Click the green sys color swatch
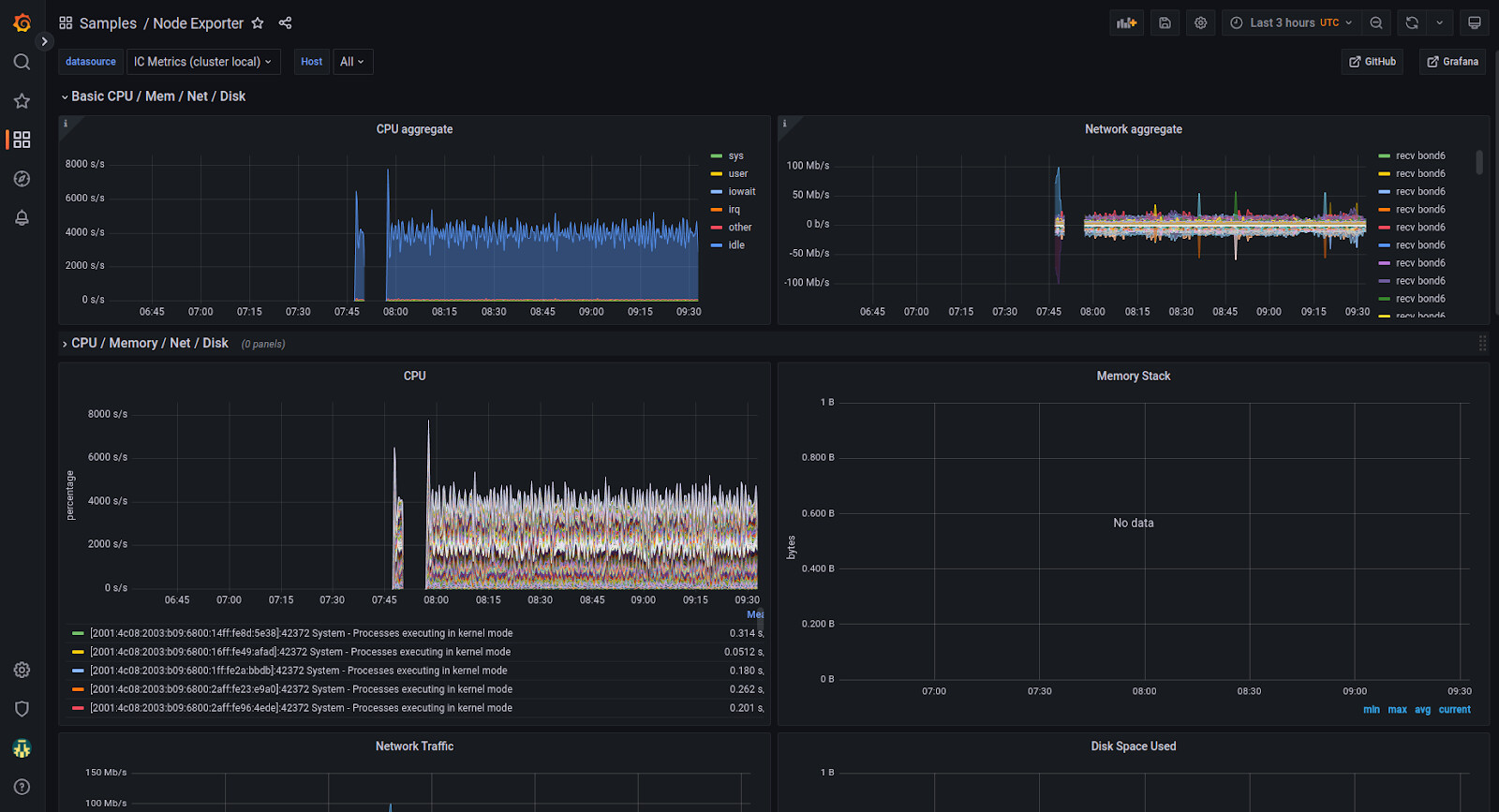The image size is (1499, 812). coord(717,155)
